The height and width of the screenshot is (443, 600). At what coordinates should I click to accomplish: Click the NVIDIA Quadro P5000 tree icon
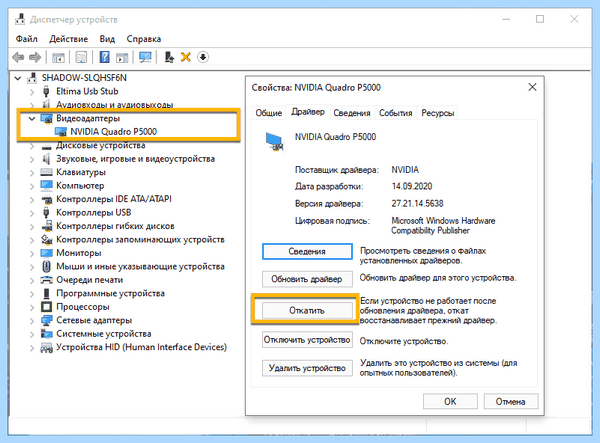[x=60, y=132]
